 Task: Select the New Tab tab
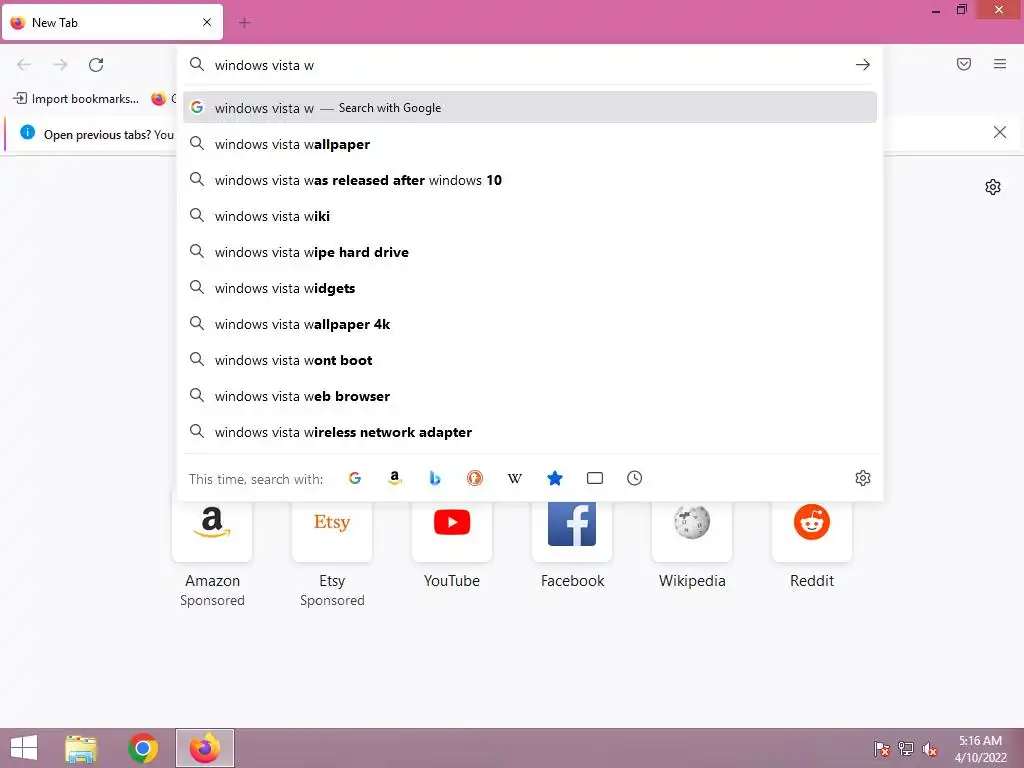click(x=112, y=22)
